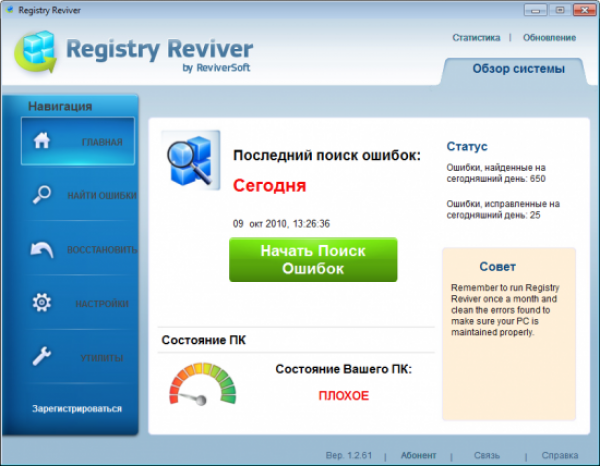Click the magnifier icon for Найти ошибки
Viewport: 600px width, 466px height.
(x=42, y=194)
